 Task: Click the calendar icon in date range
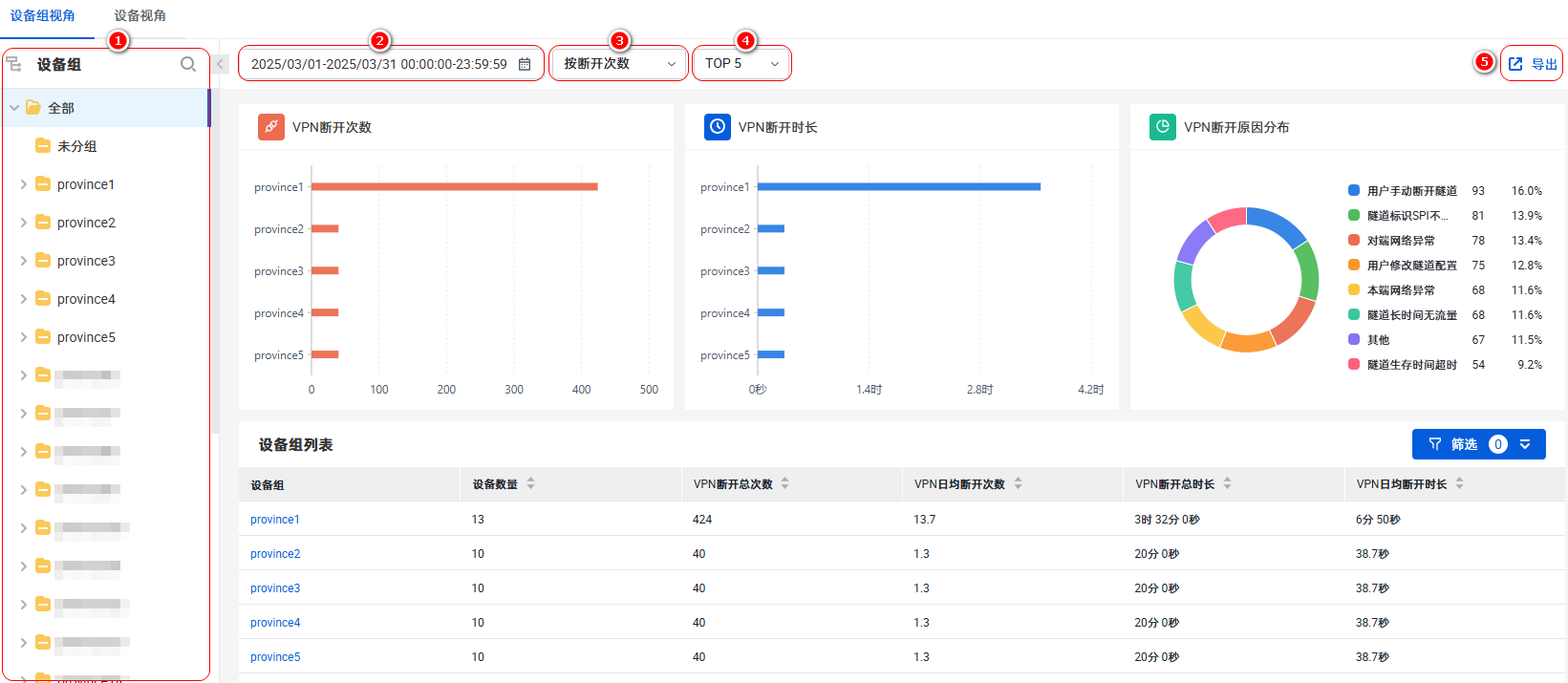525,64
